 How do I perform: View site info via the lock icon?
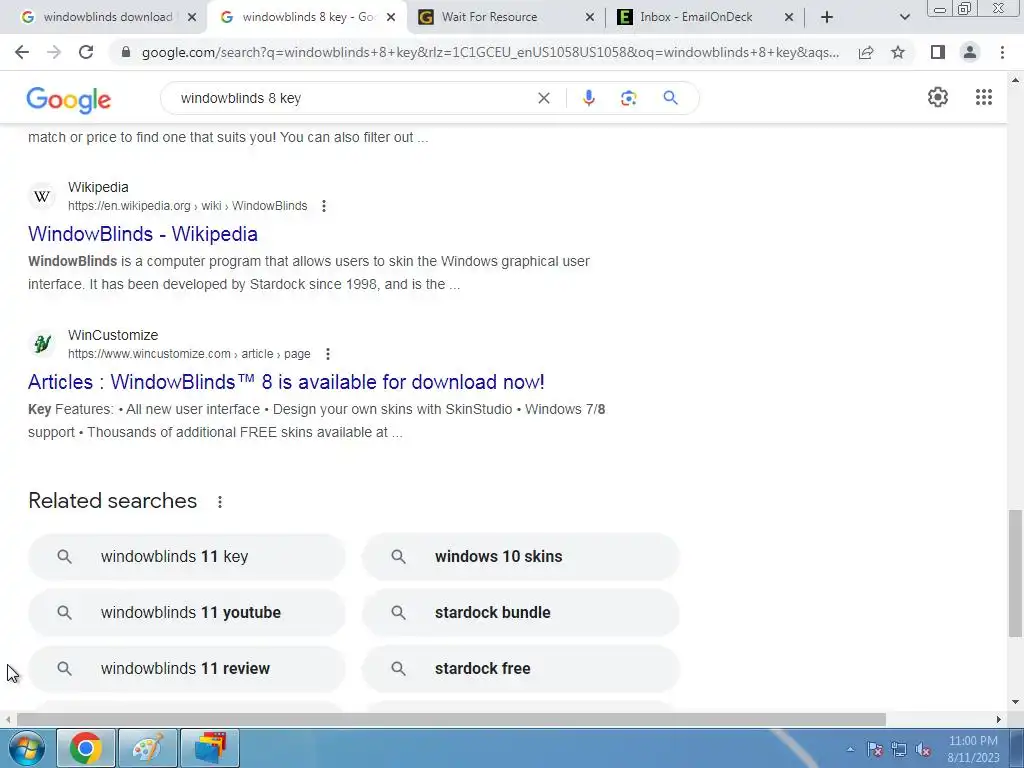tap(126, 52)
